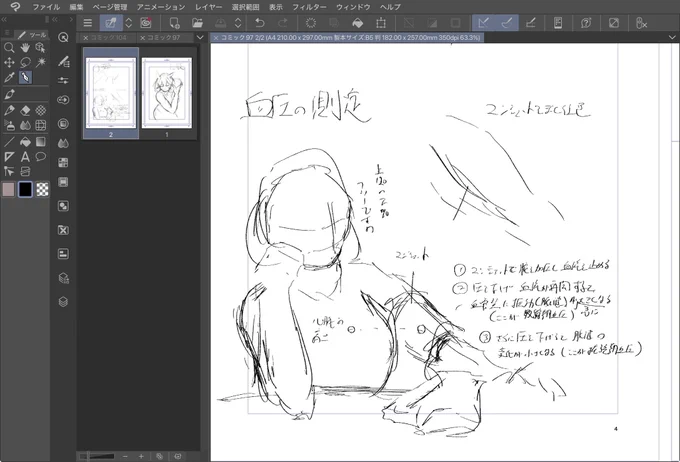This screenshot has height=462, width=680.
Task: Toggle the pen/touch drawing mode button
Action: coord(111,23)
